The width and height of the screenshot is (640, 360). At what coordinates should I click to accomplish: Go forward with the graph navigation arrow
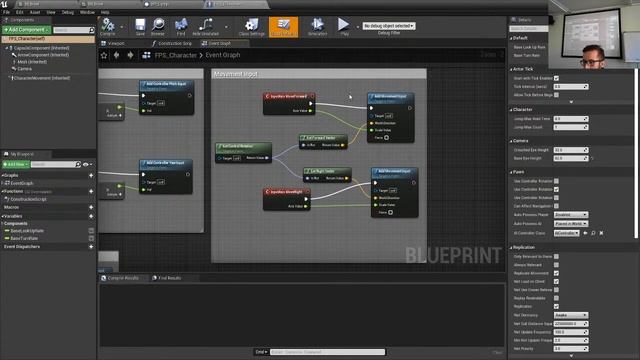point(130,55)
